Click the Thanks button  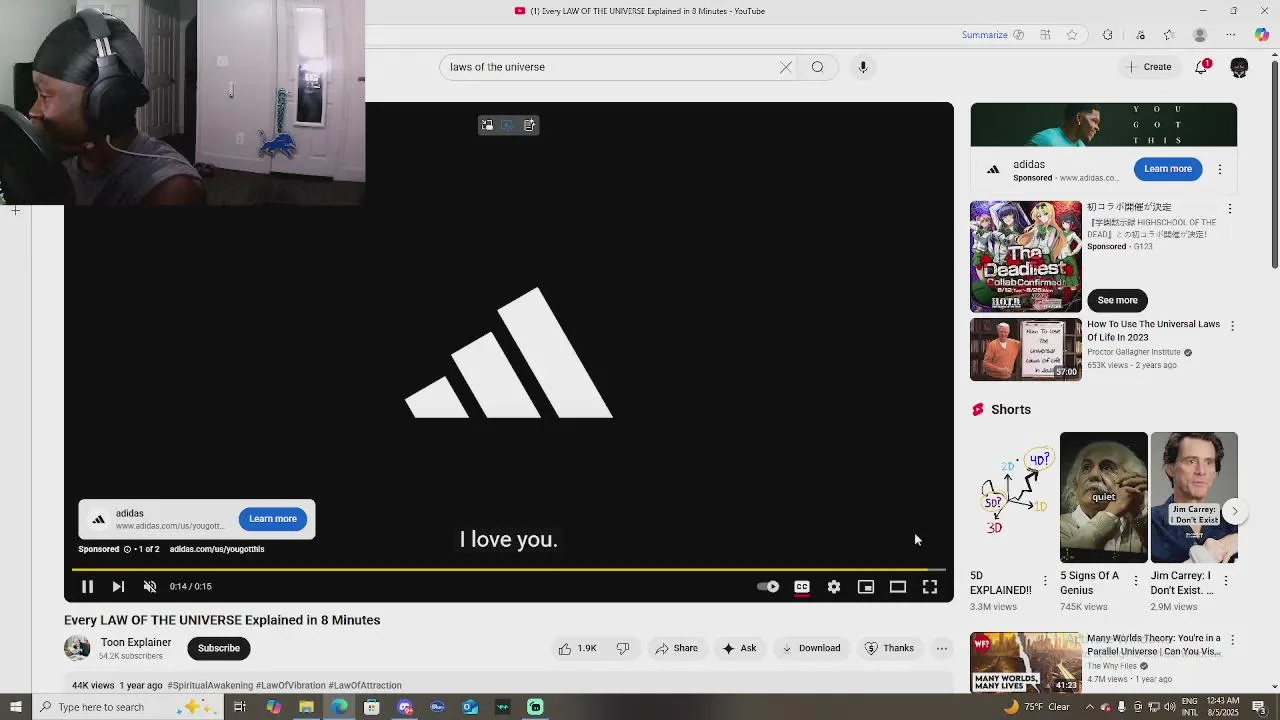(890, 648)
